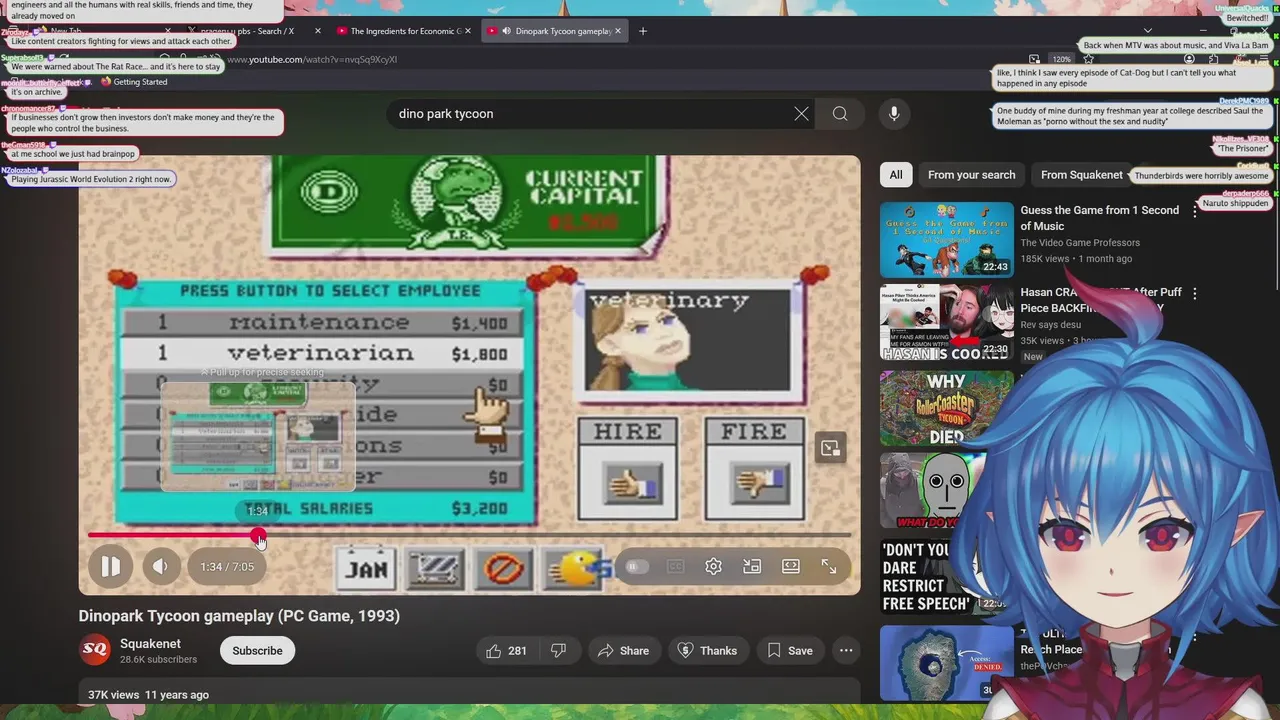
Task: Click the 1:34 / 7:05 time display
Action: (227, 566)
